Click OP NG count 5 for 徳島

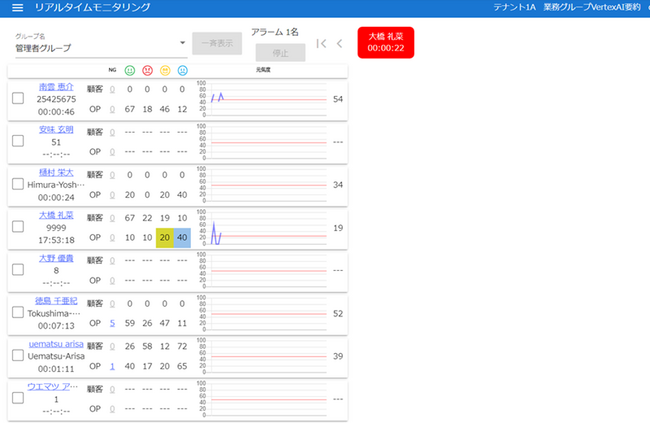point(112,323)
